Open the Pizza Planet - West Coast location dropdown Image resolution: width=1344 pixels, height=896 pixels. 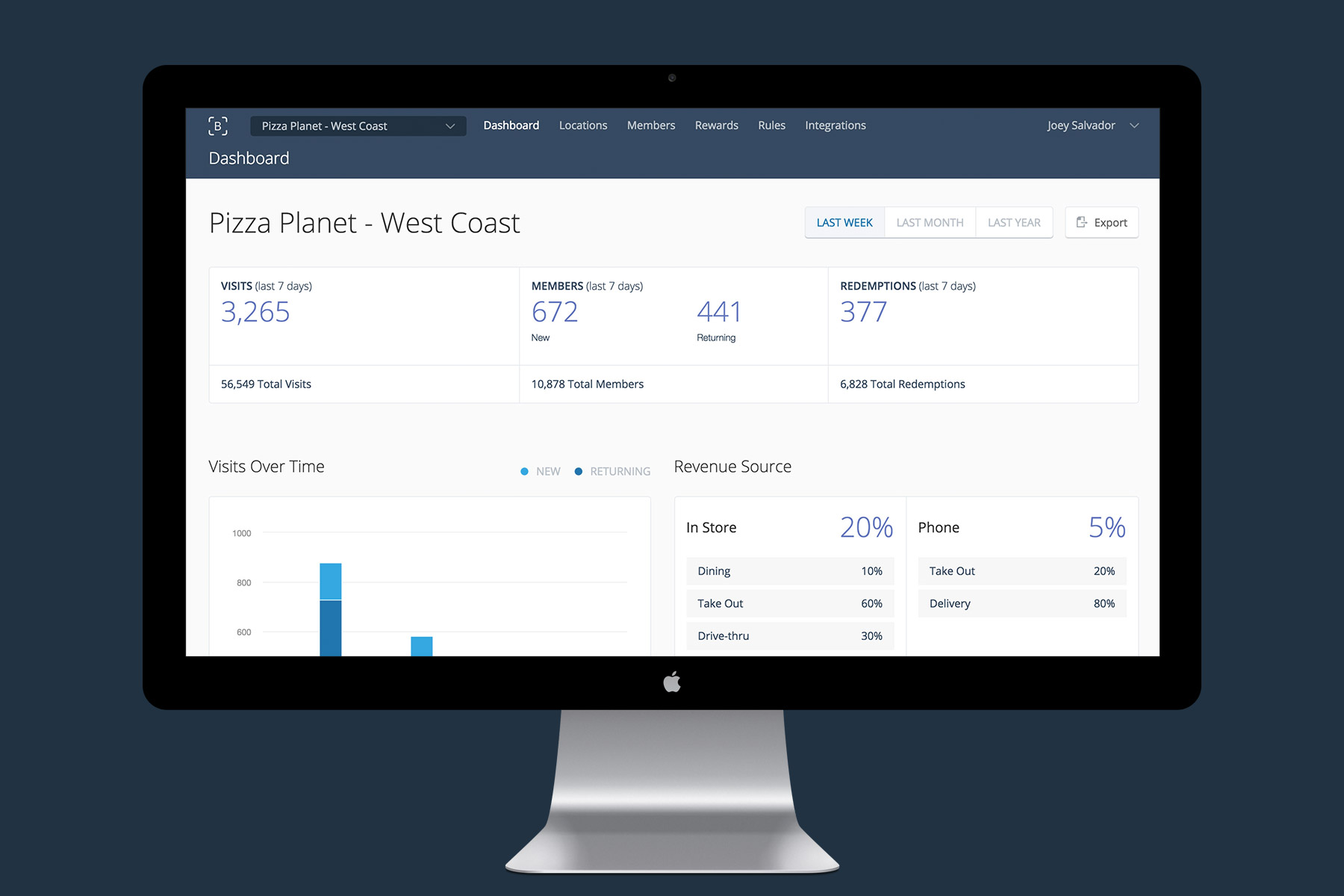pos(358,126)
